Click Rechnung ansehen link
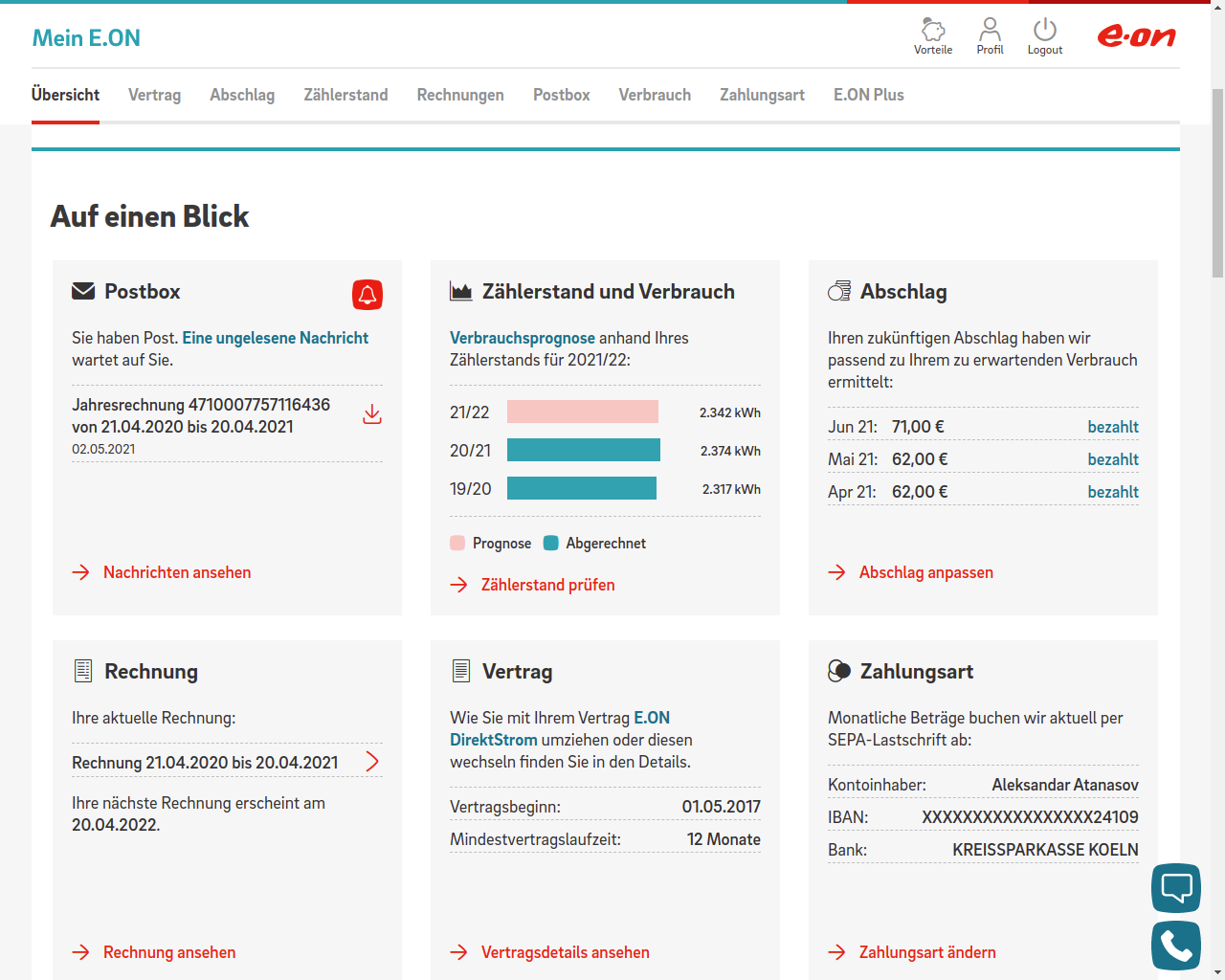Viewport: 1225px width, 980px height. coord(169,952)
